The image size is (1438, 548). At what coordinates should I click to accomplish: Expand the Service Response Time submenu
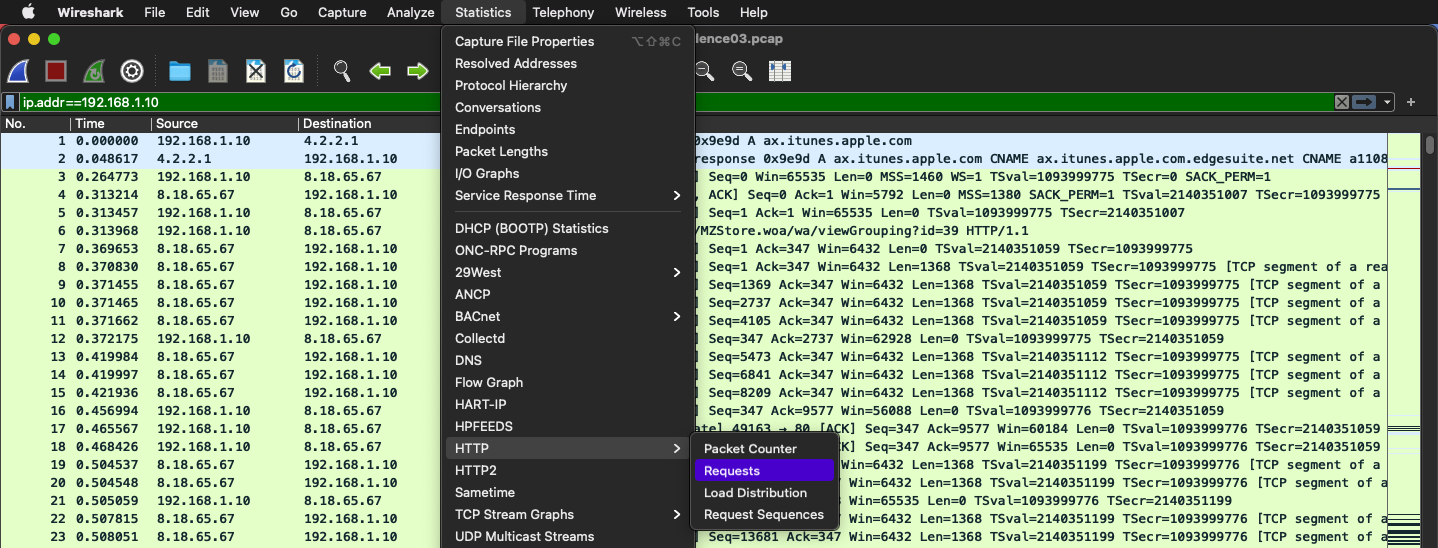(x=568, y=196)
